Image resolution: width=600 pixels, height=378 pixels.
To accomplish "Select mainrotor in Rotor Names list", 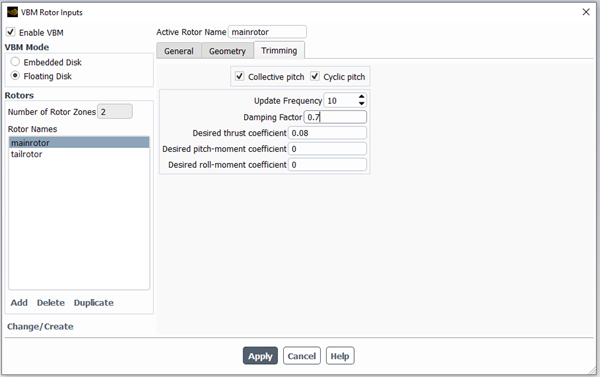I will click(x=79, y=143).
